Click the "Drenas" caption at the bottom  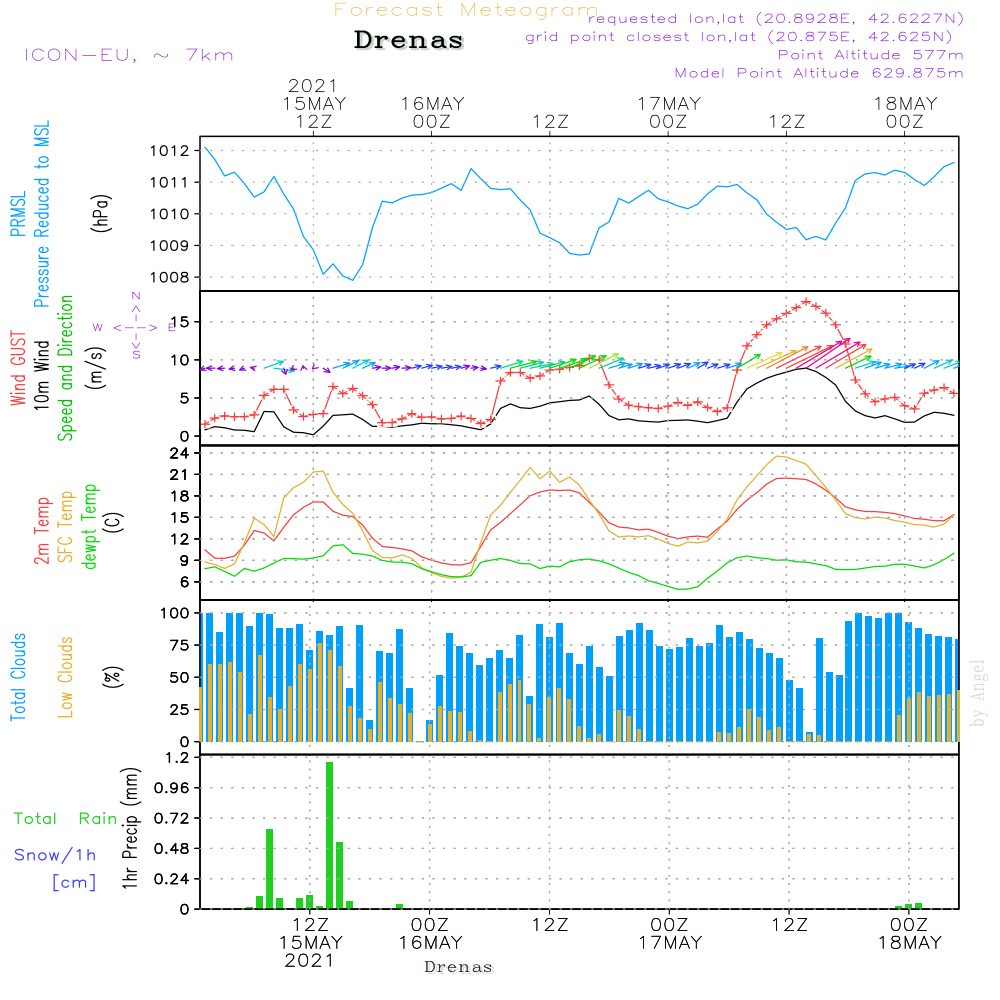click(x=459, y=967)
